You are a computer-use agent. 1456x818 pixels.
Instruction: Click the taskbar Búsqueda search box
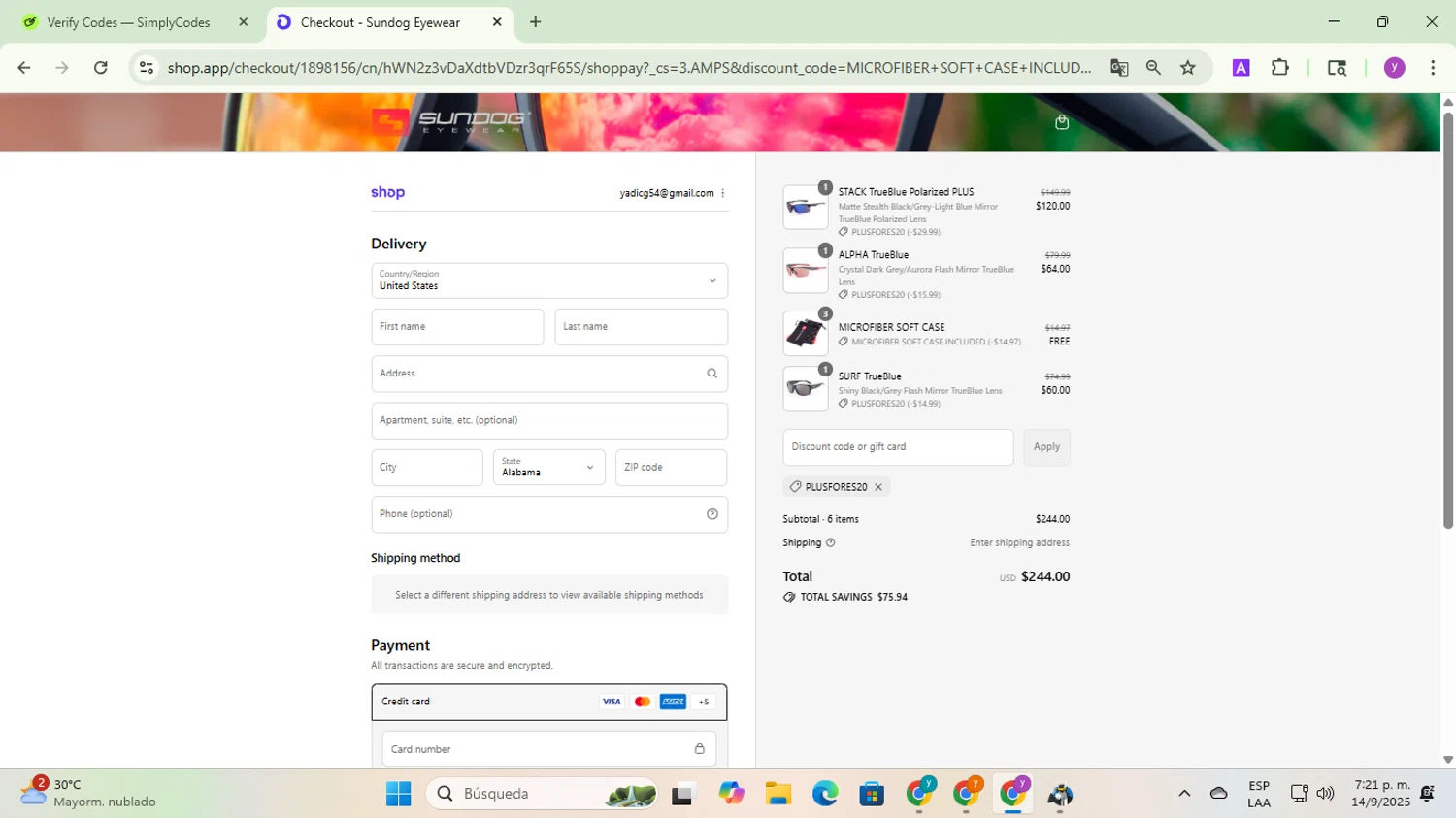point(542,794)
